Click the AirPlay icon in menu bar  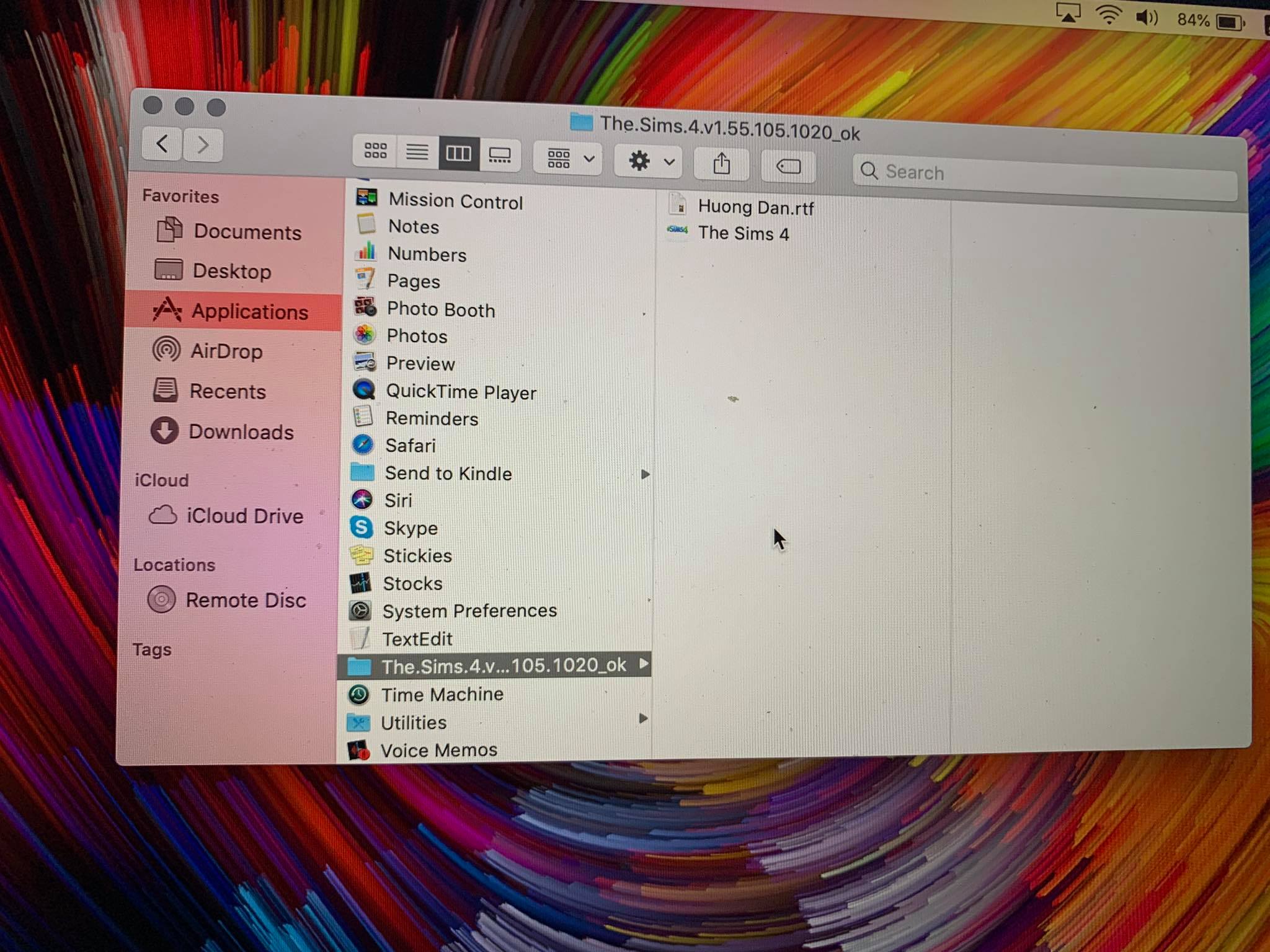(x=1068, y=12)
